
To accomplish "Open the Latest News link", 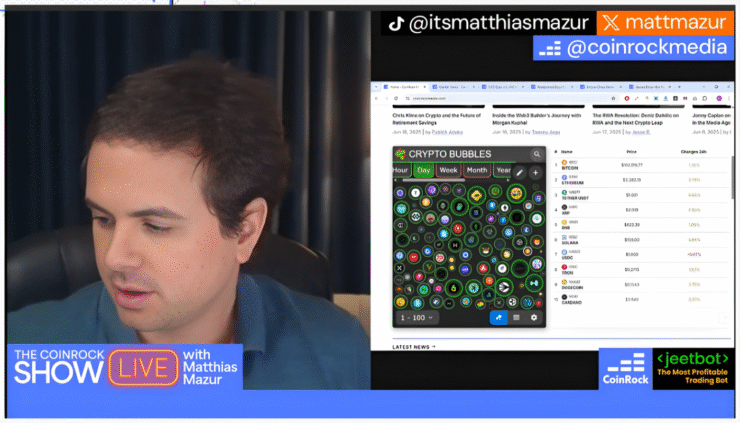I will (x=414, y=347).
